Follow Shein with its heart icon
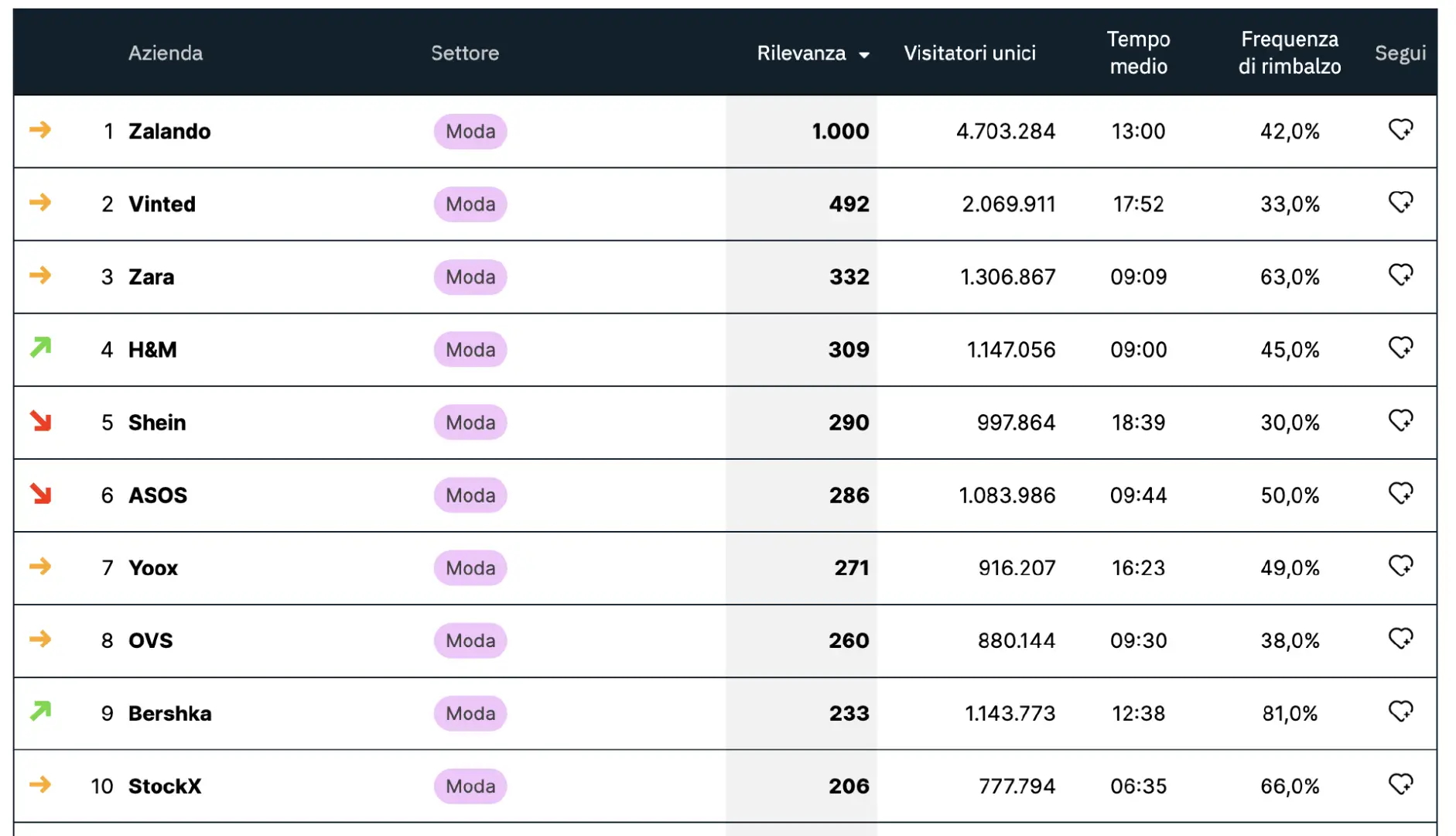Image resolution: width=1456 pixels, height=836 pixels. pos(1400,420)
